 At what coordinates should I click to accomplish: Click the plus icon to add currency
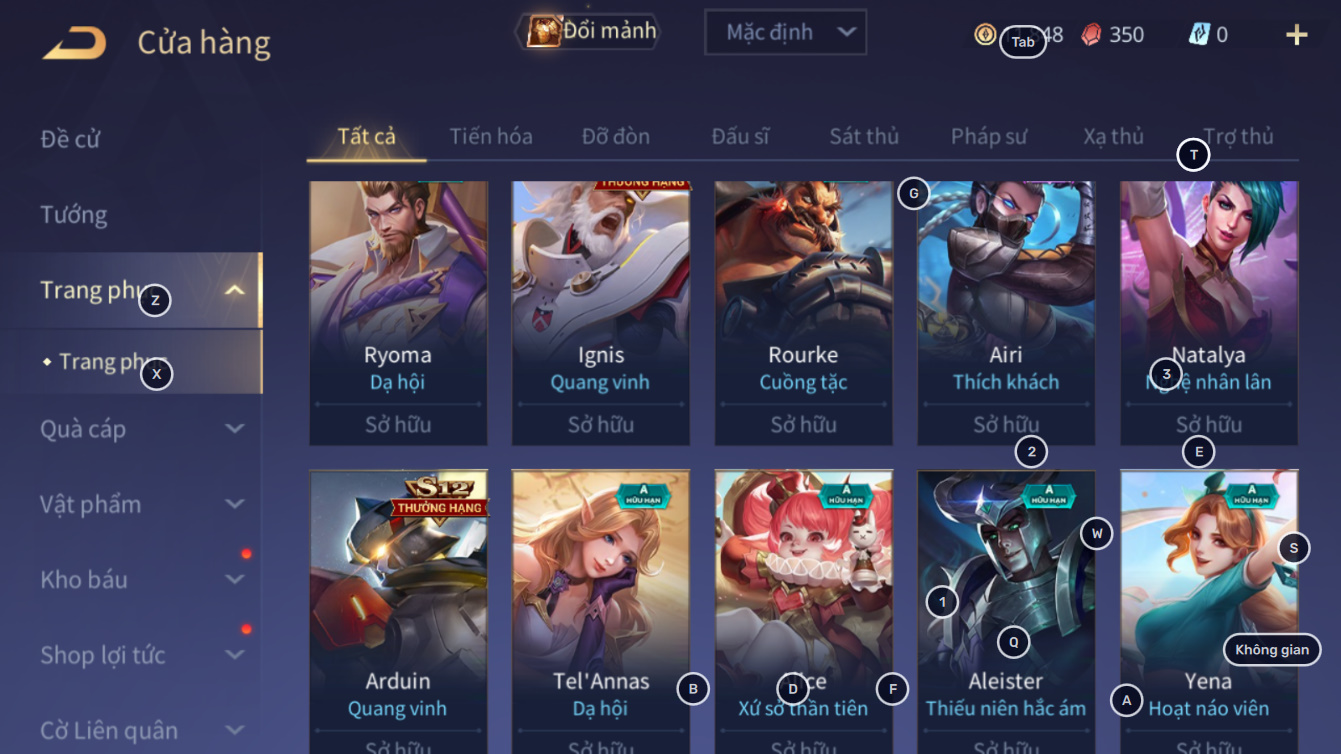tap(1297, 35)
